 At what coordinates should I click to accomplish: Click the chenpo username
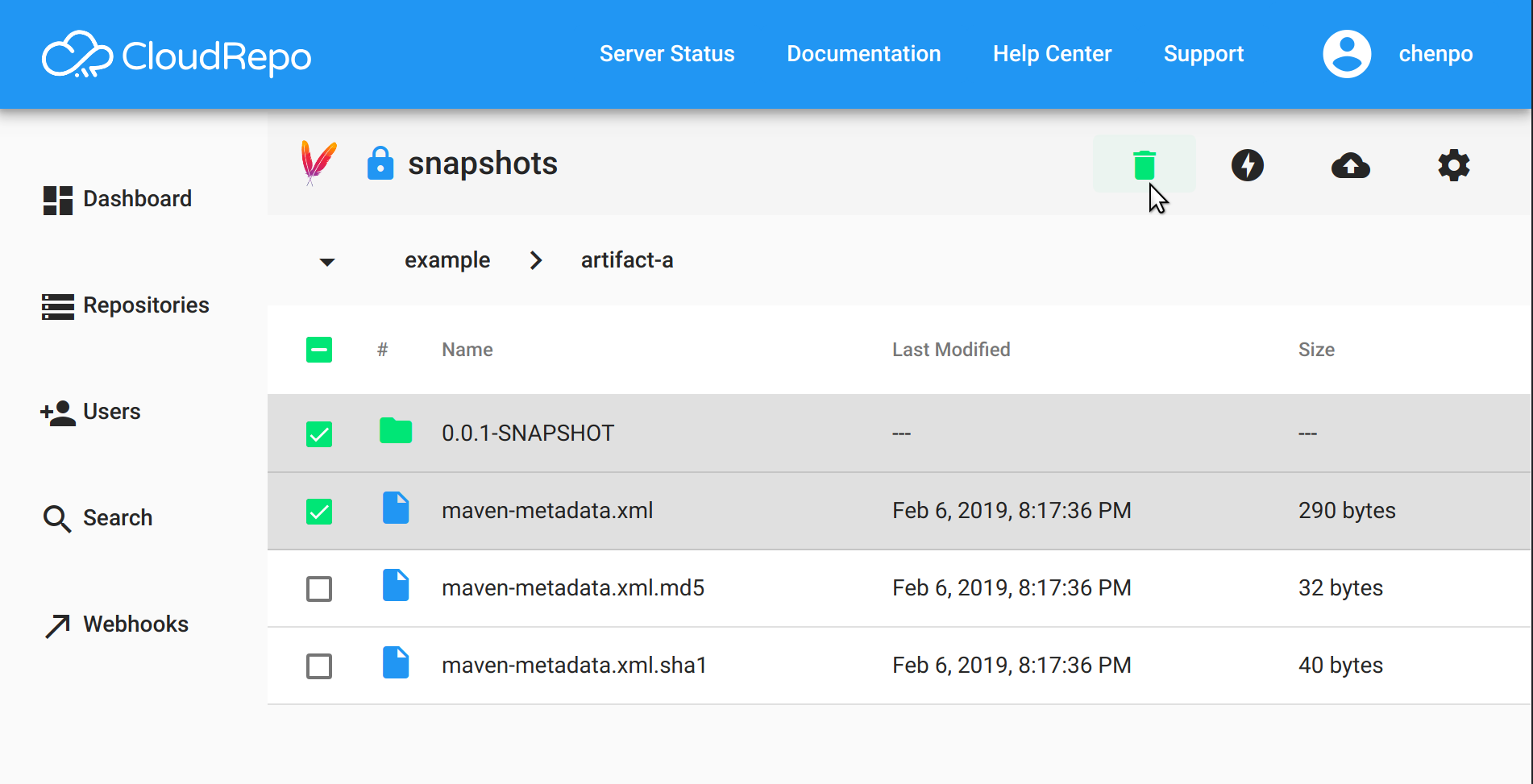[1435, 54]
